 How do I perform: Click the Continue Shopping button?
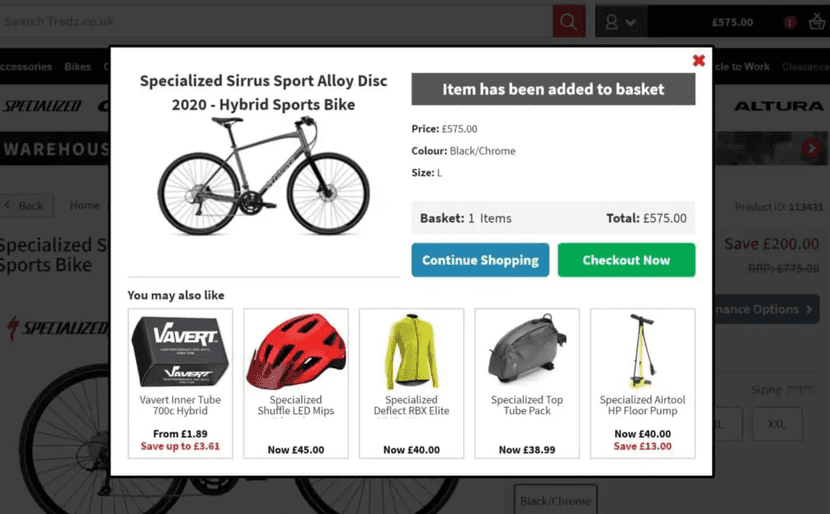click(x=480, y=260)
